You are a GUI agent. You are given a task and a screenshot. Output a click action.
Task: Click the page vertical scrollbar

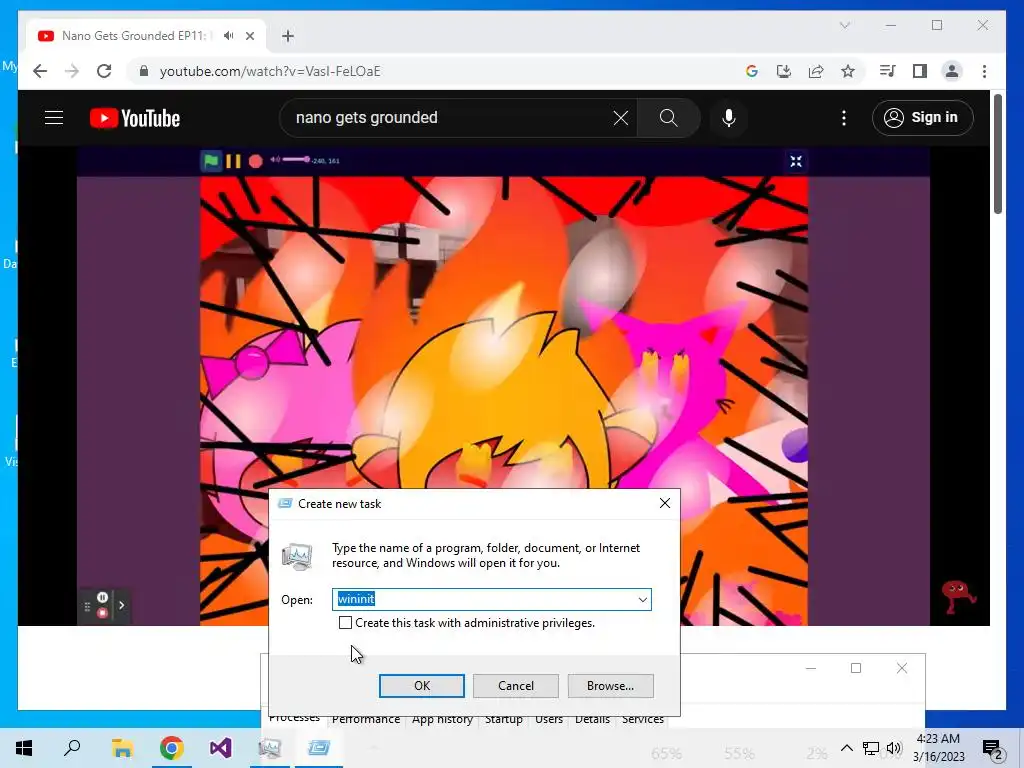tap(998, 153)
